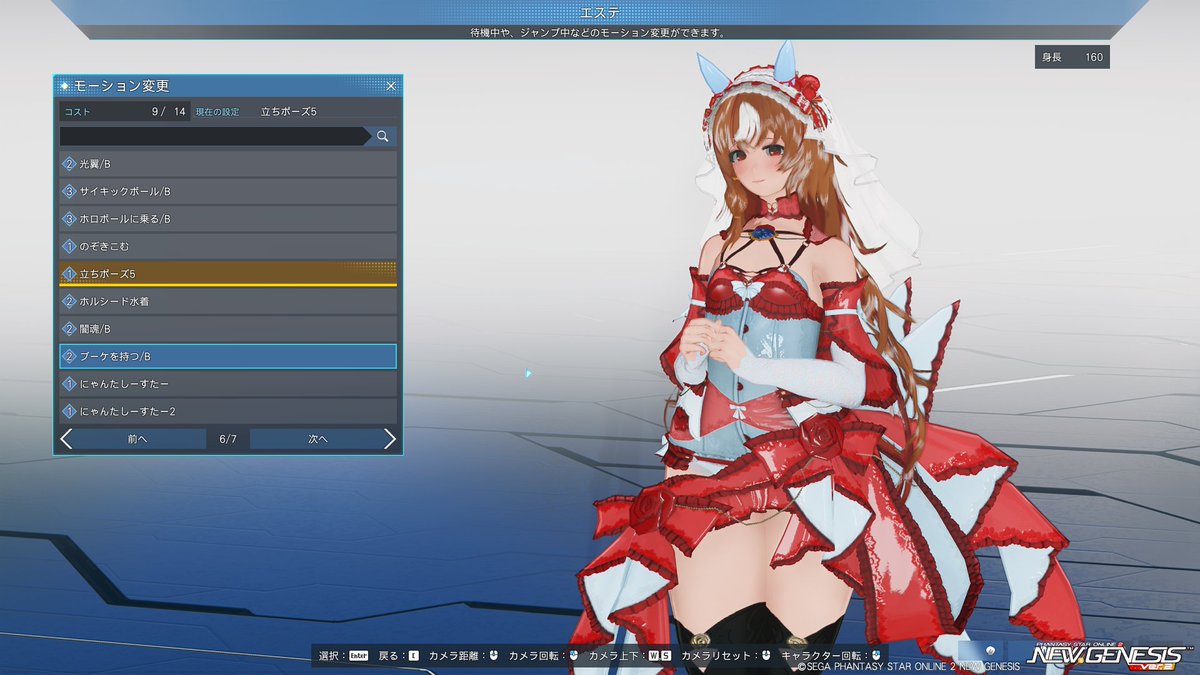Viewport: 1200px width, 675px height.
Task: Click the mouse icon next to カメラリセット
Action: click(x=765, y=656)
